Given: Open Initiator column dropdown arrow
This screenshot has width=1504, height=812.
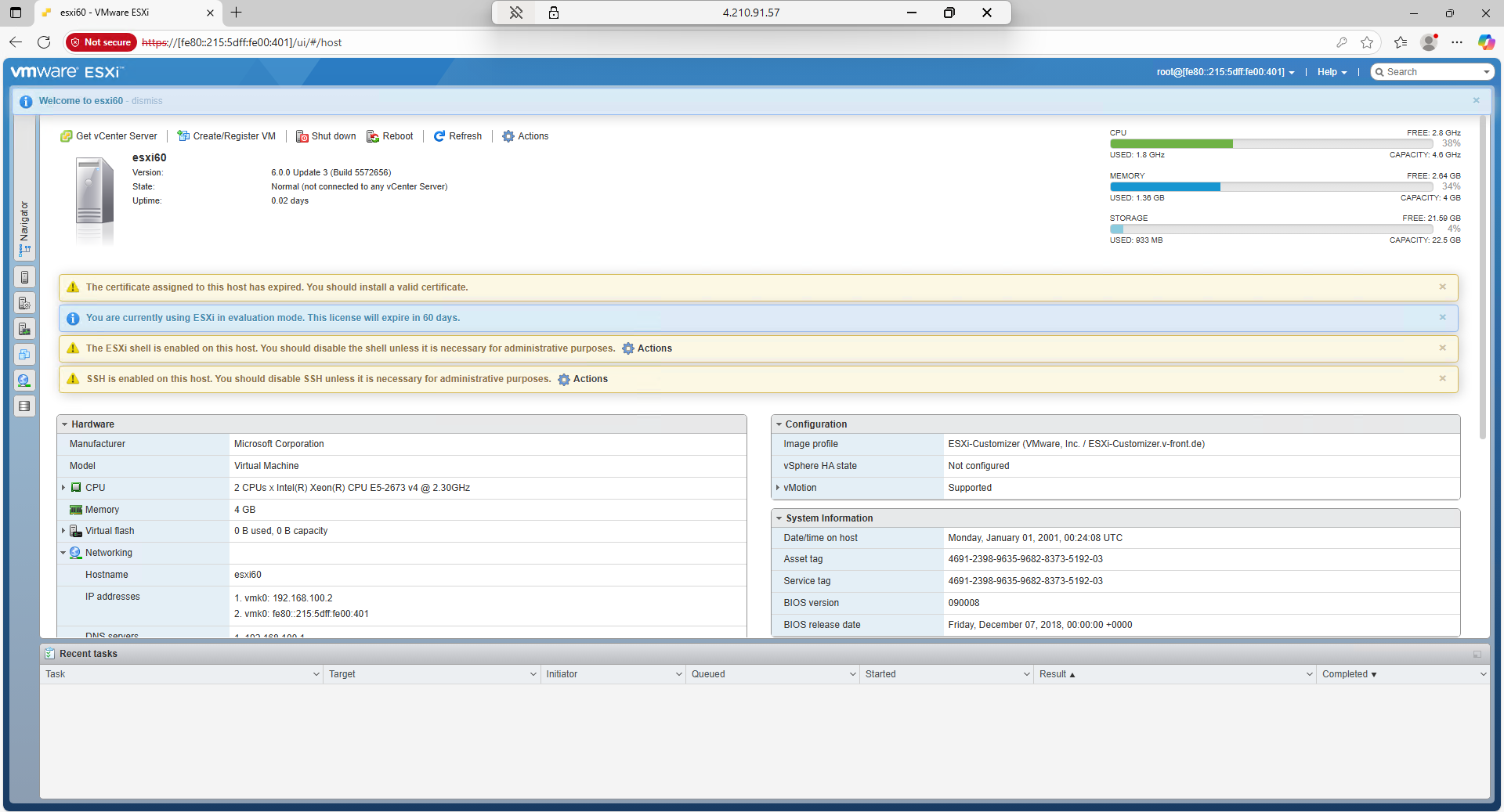Looking at the screenshot, I should [679, 674].
